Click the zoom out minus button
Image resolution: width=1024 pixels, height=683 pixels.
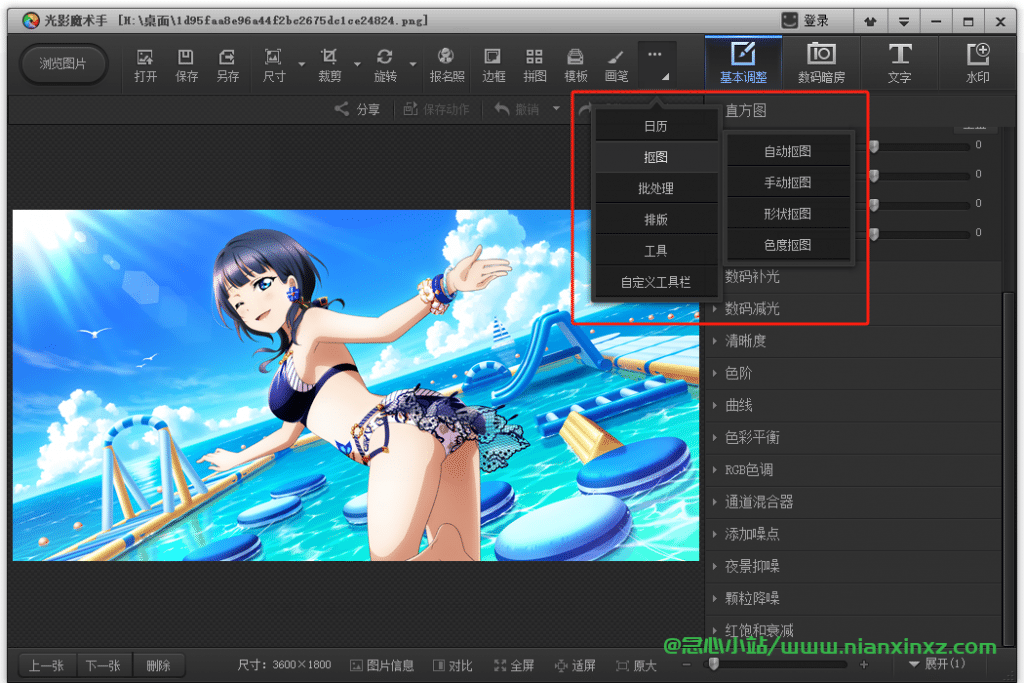click(x=686, y=665)
